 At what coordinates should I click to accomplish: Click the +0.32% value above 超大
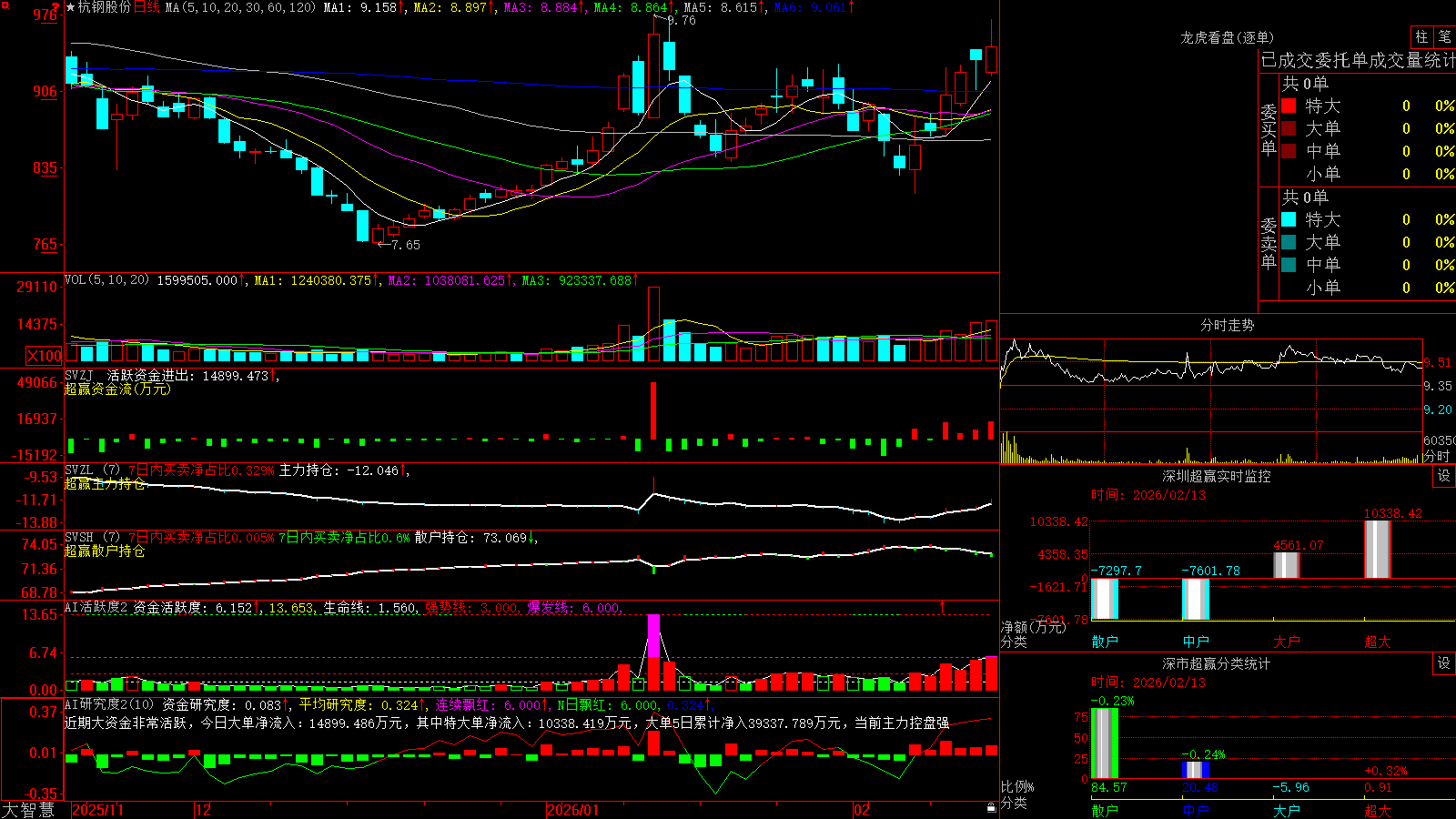pos(1385,771)
